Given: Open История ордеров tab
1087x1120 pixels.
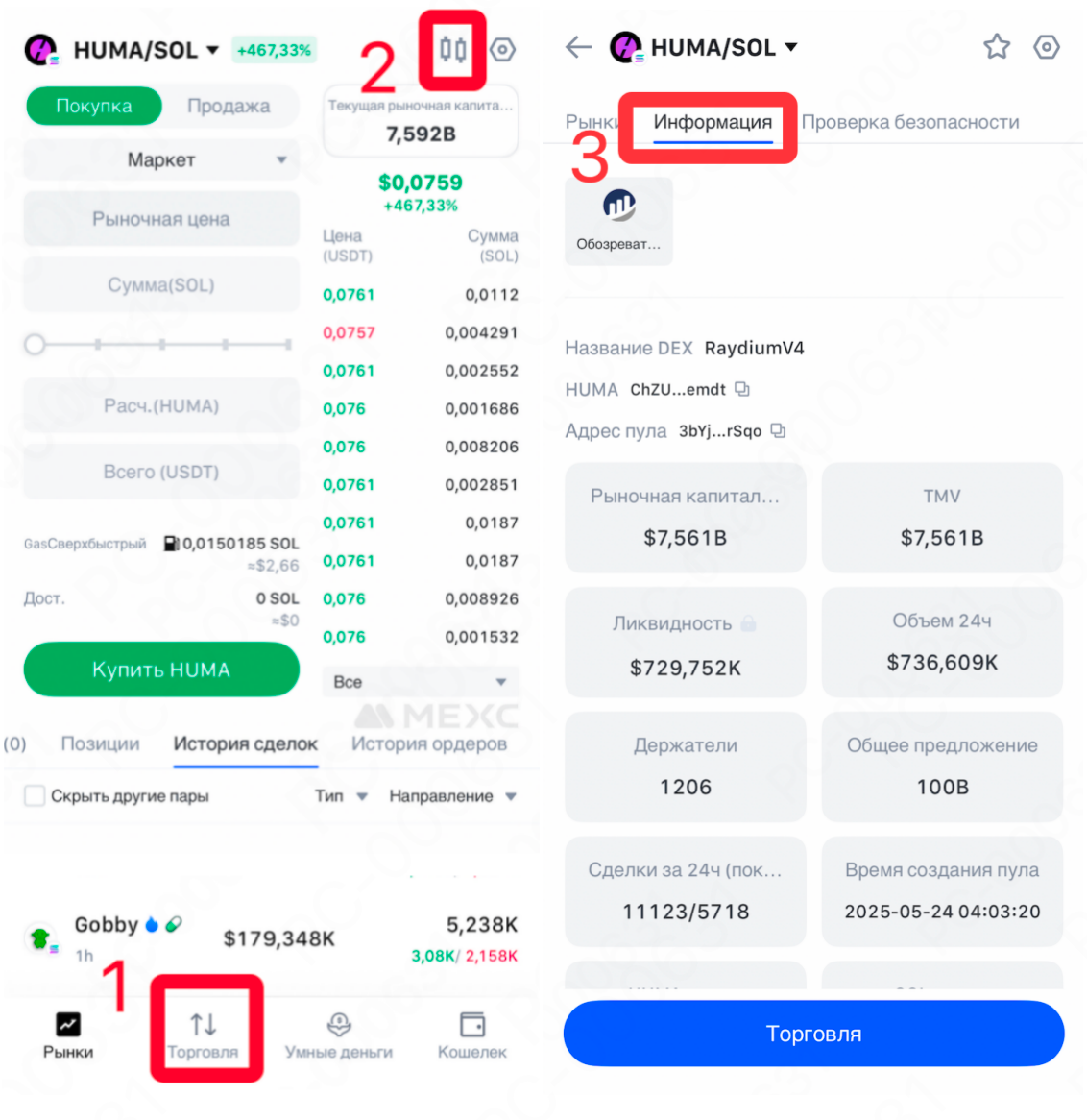Looking at the screenshot, I should click(x=428, y=744).
